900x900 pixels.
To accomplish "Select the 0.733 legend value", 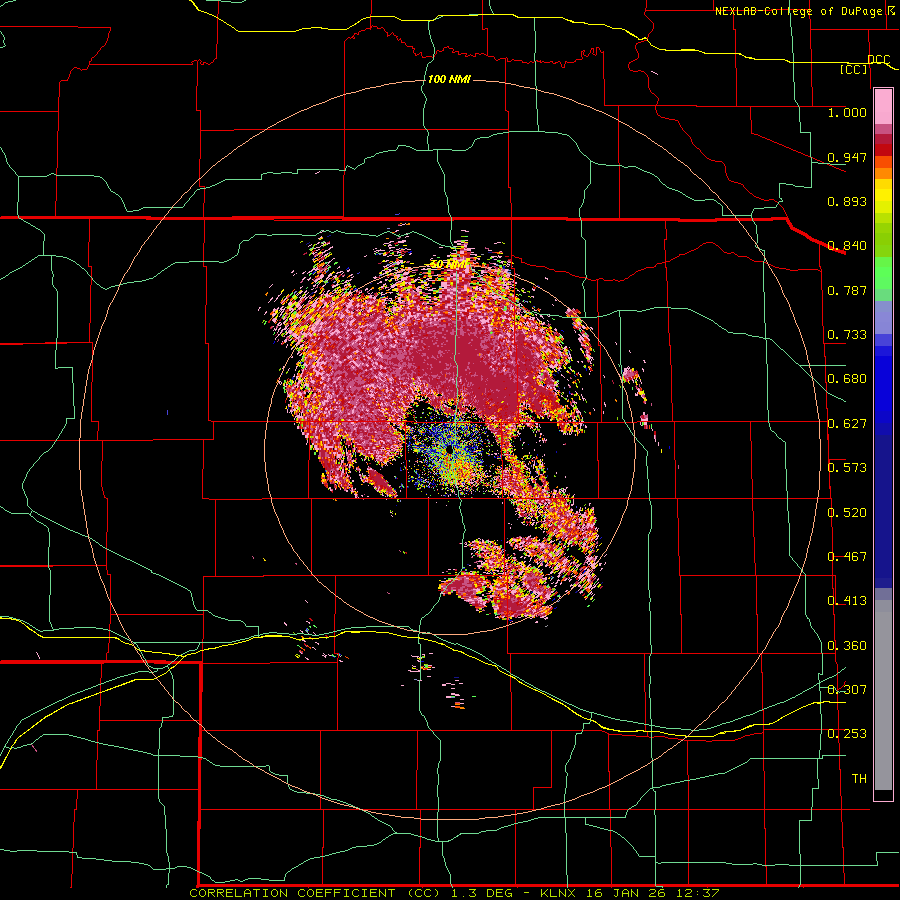I will pyautogui.click(x=847, y=335).
